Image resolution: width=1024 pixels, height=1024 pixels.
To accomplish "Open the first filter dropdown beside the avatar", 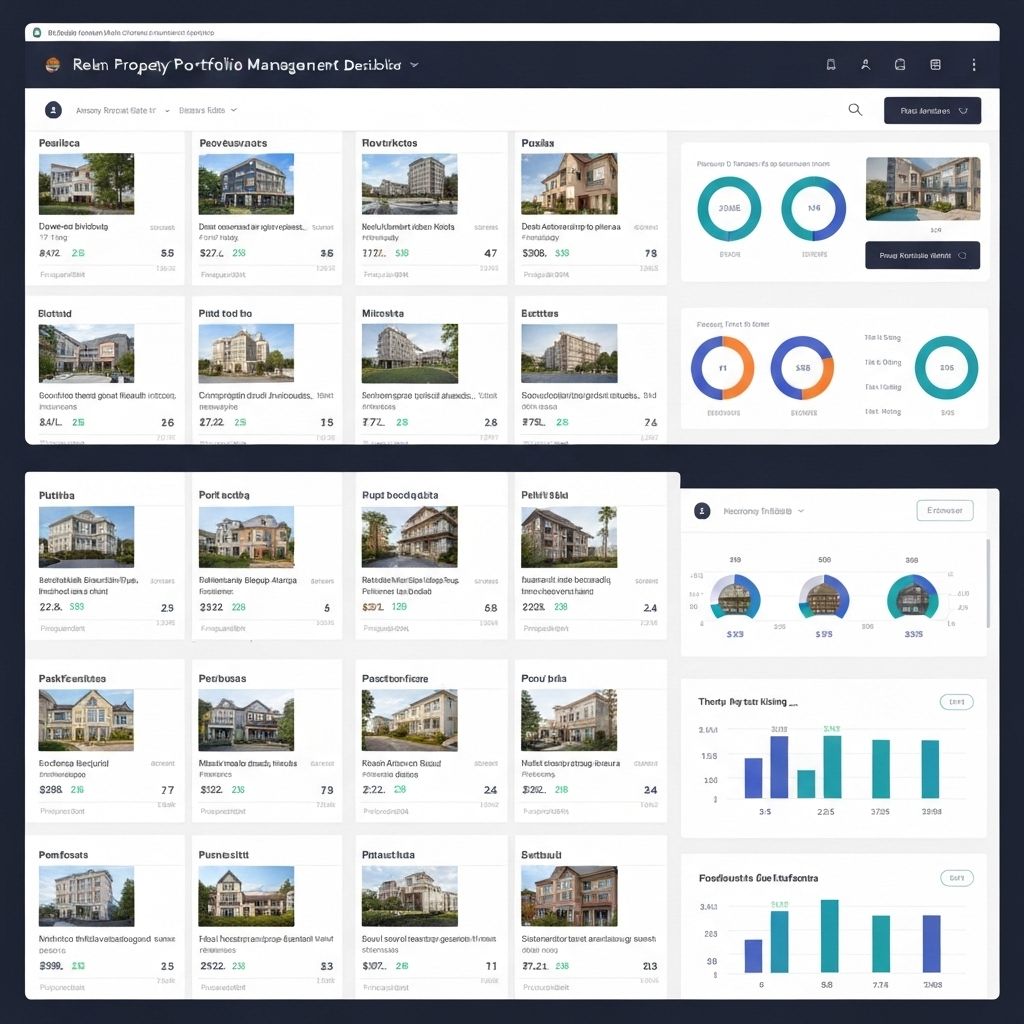I will tap(123, 110).
